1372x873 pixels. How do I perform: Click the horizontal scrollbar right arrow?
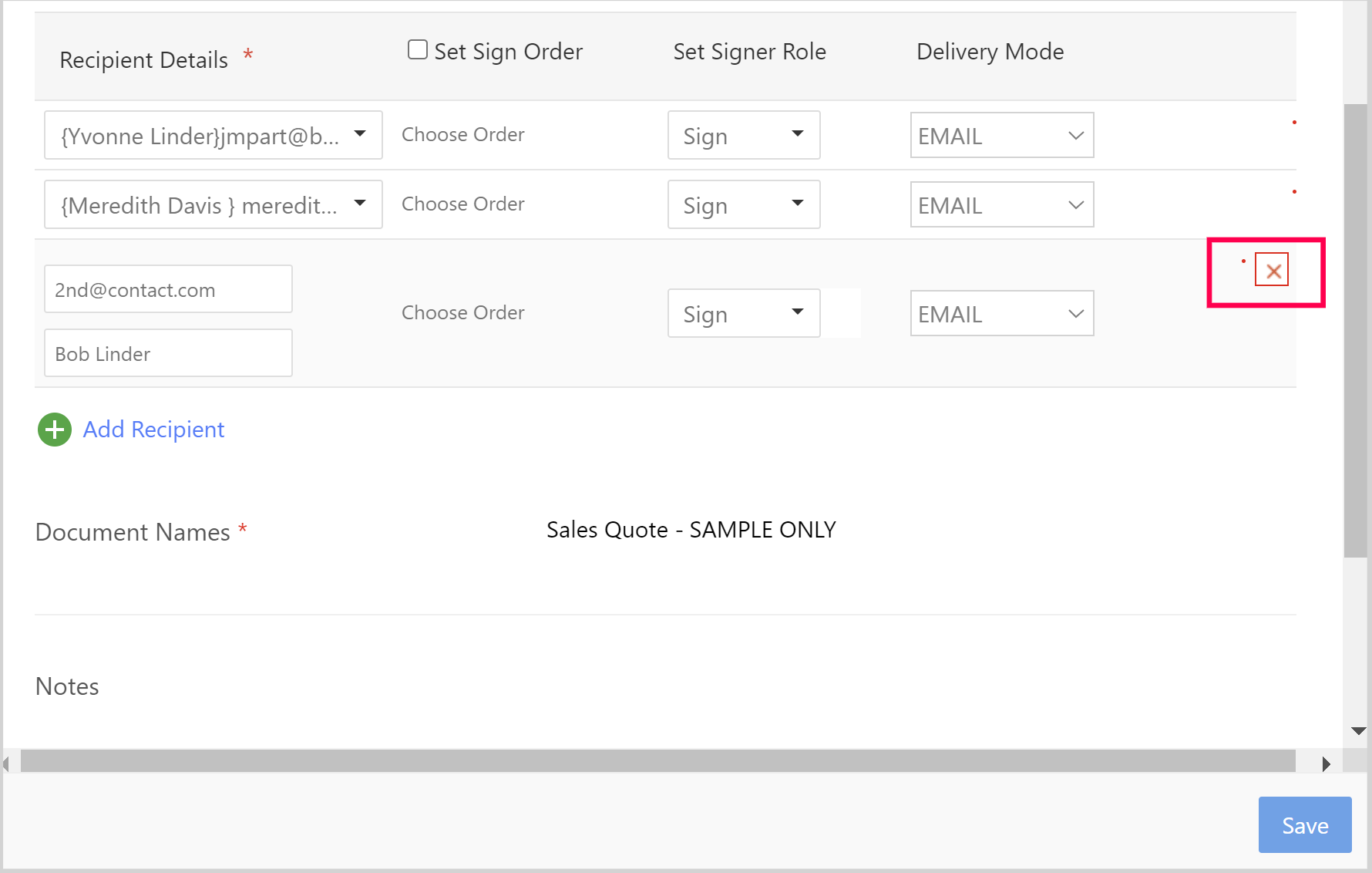click(1326, 763)
